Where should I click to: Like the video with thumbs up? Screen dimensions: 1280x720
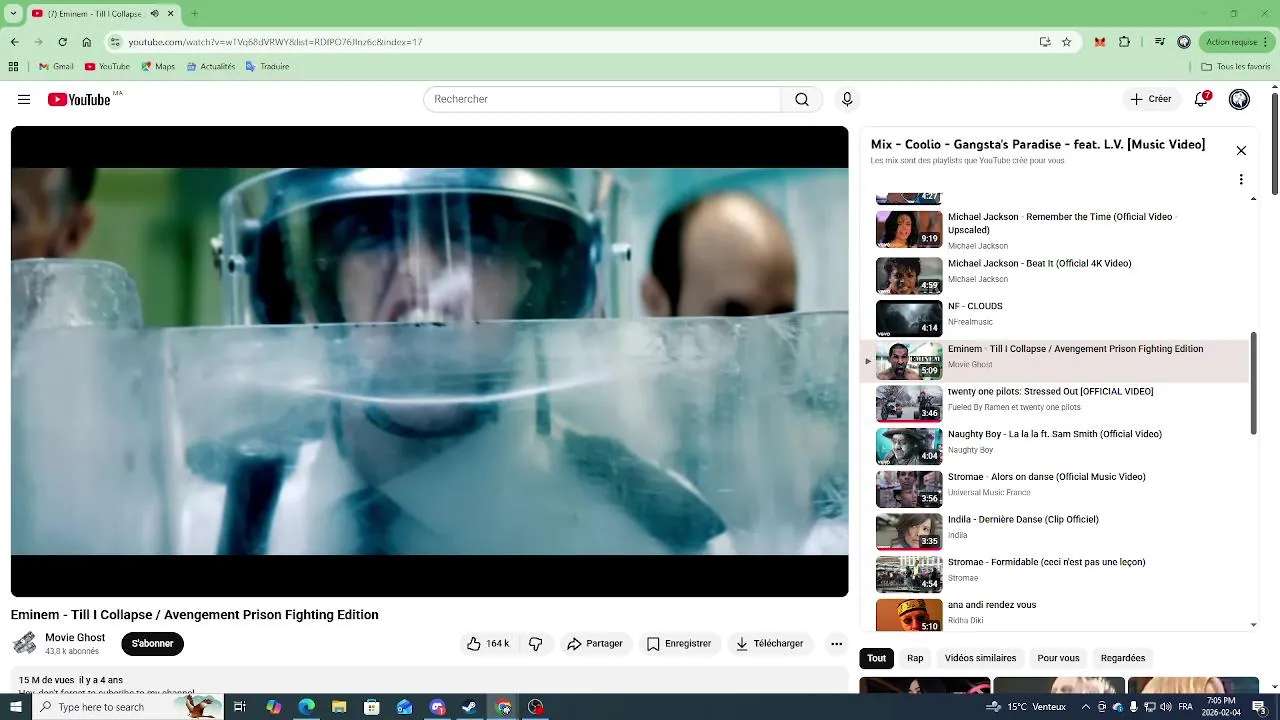[x=487, y=644]
